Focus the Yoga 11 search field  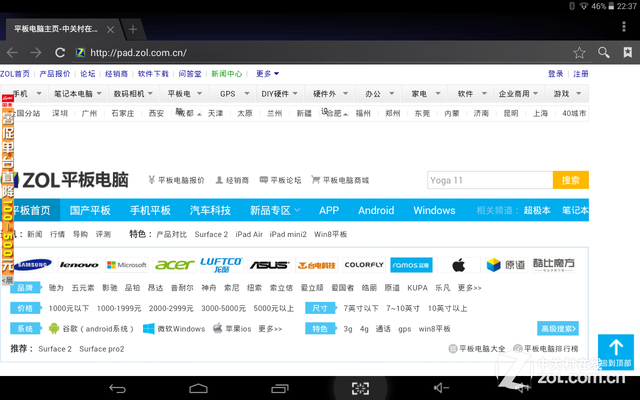pyautogui.click(x=490, y=180)
